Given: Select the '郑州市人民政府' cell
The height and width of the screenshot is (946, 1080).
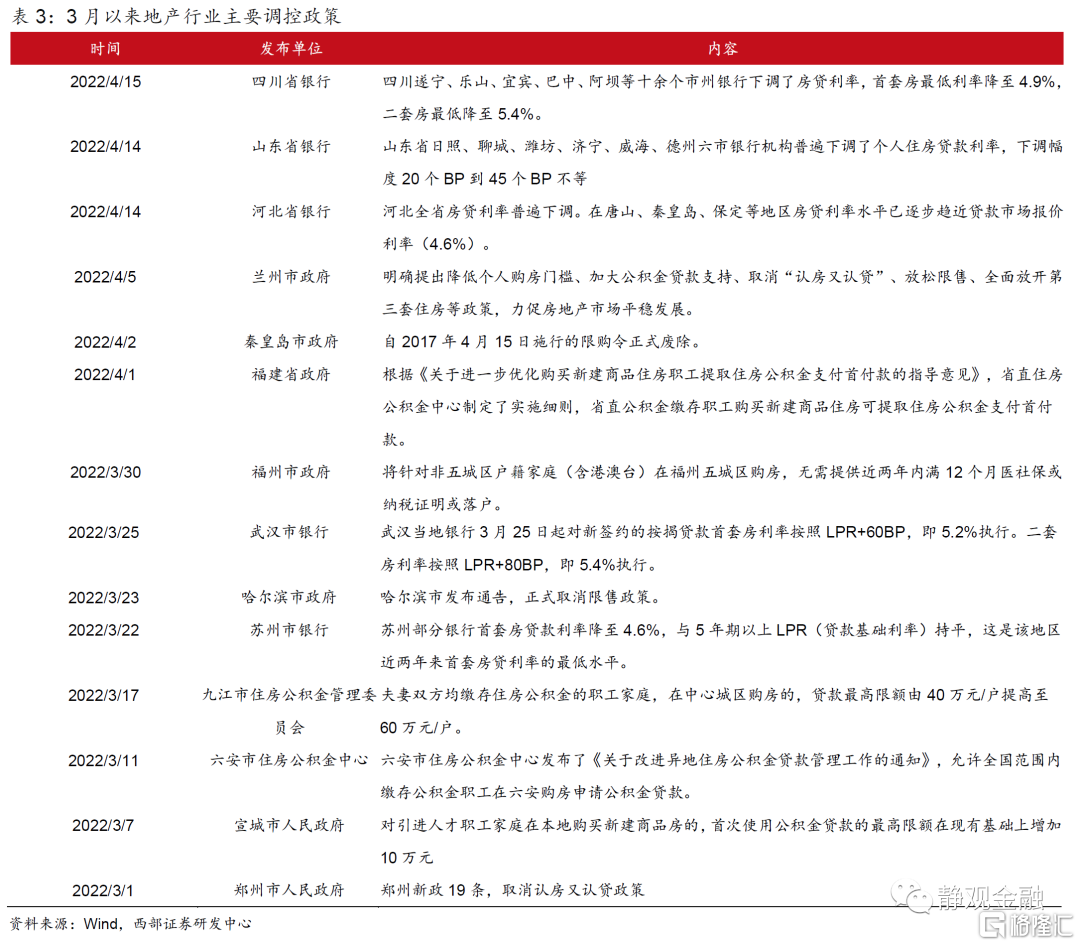Looking at the screenshot, I should (x=289, y=890).
